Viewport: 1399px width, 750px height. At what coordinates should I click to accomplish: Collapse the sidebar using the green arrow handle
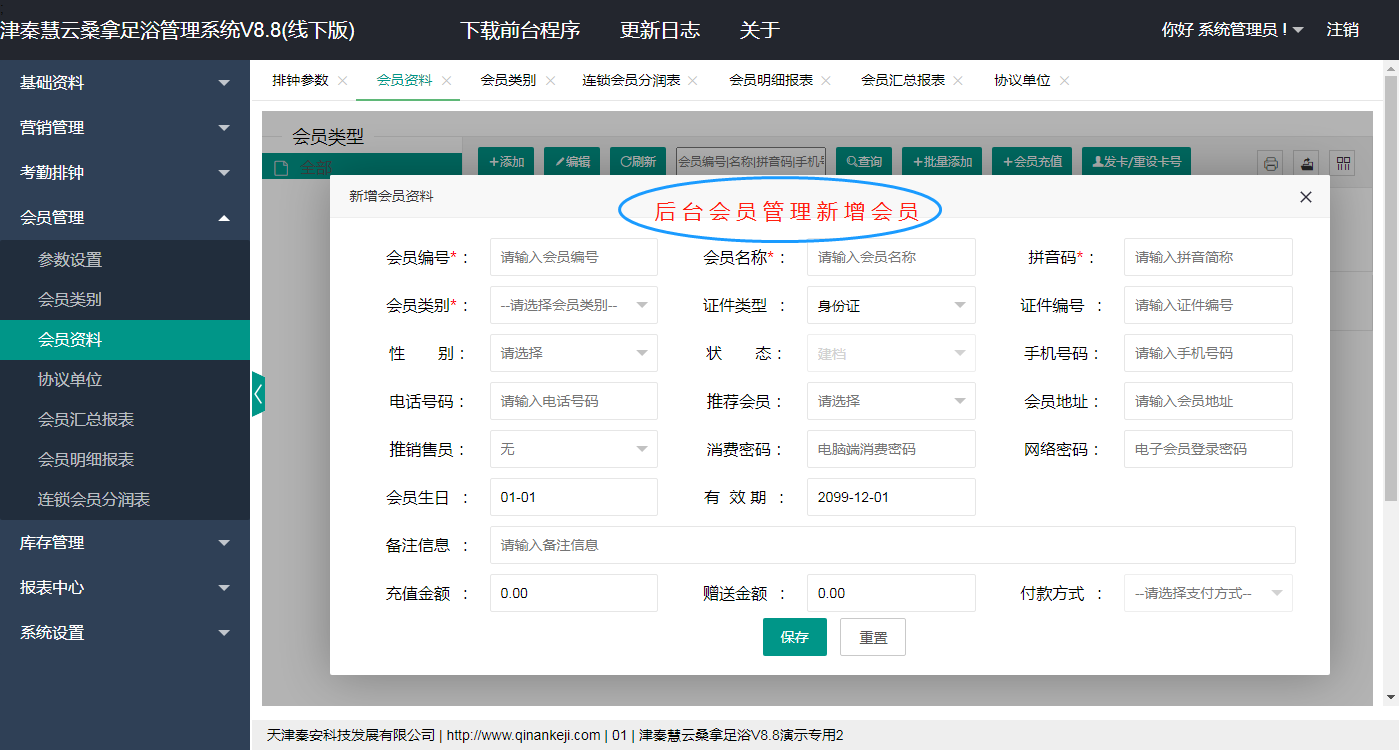click(x=258, y=394)
